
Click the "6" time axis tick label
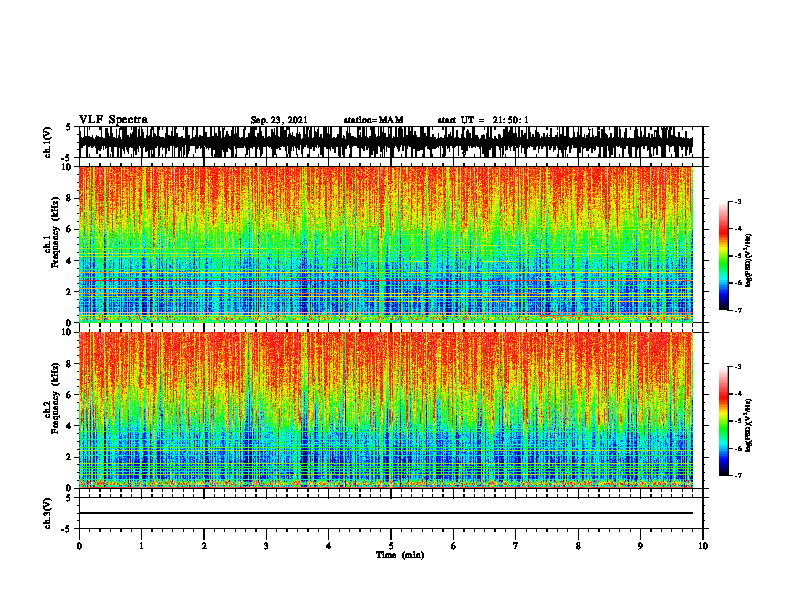[x=454, y=546]
